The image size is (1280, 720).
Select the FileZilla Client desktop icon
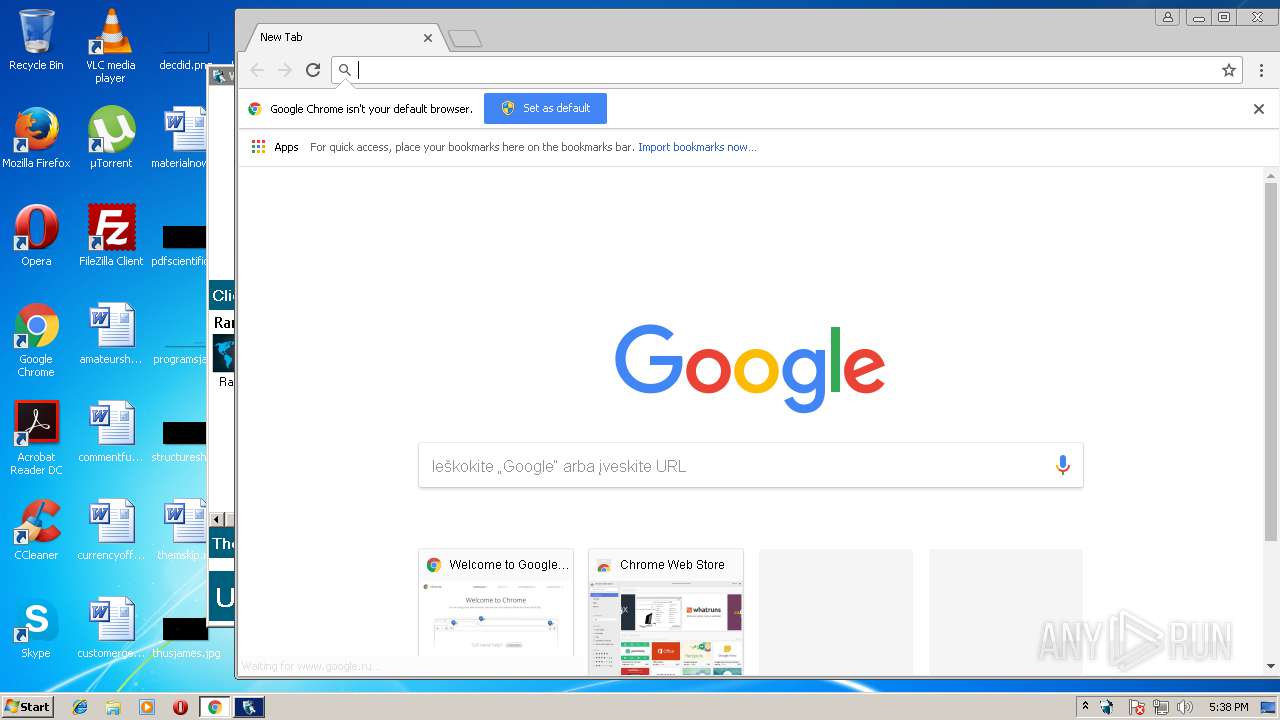tap(110, 236)
